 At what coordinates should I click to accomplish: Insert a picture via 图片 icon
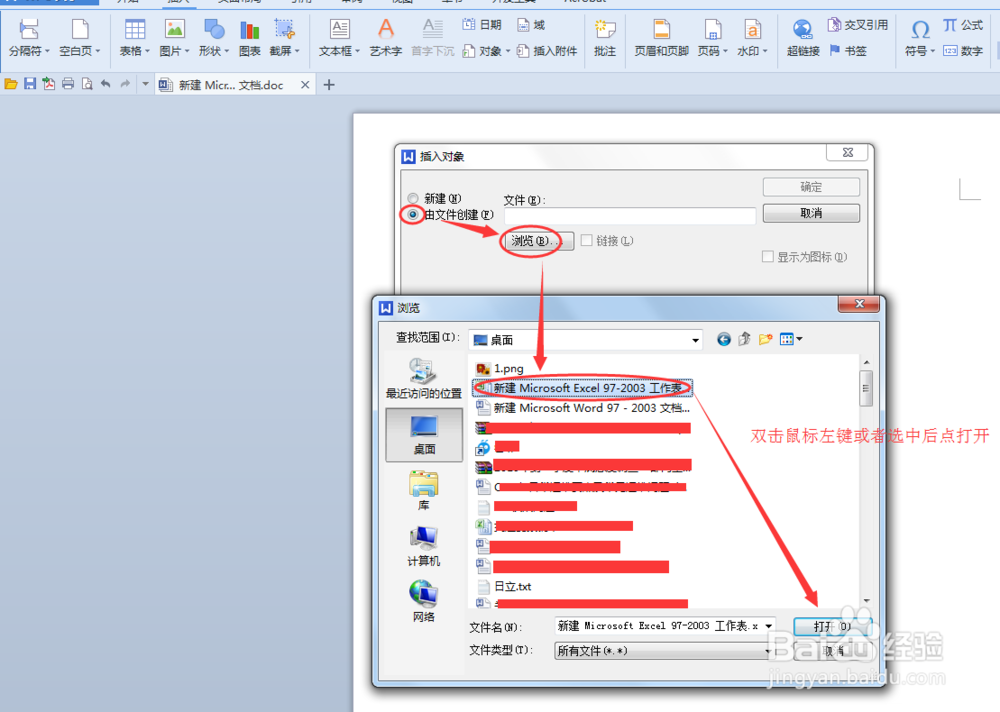pos(174,37)
